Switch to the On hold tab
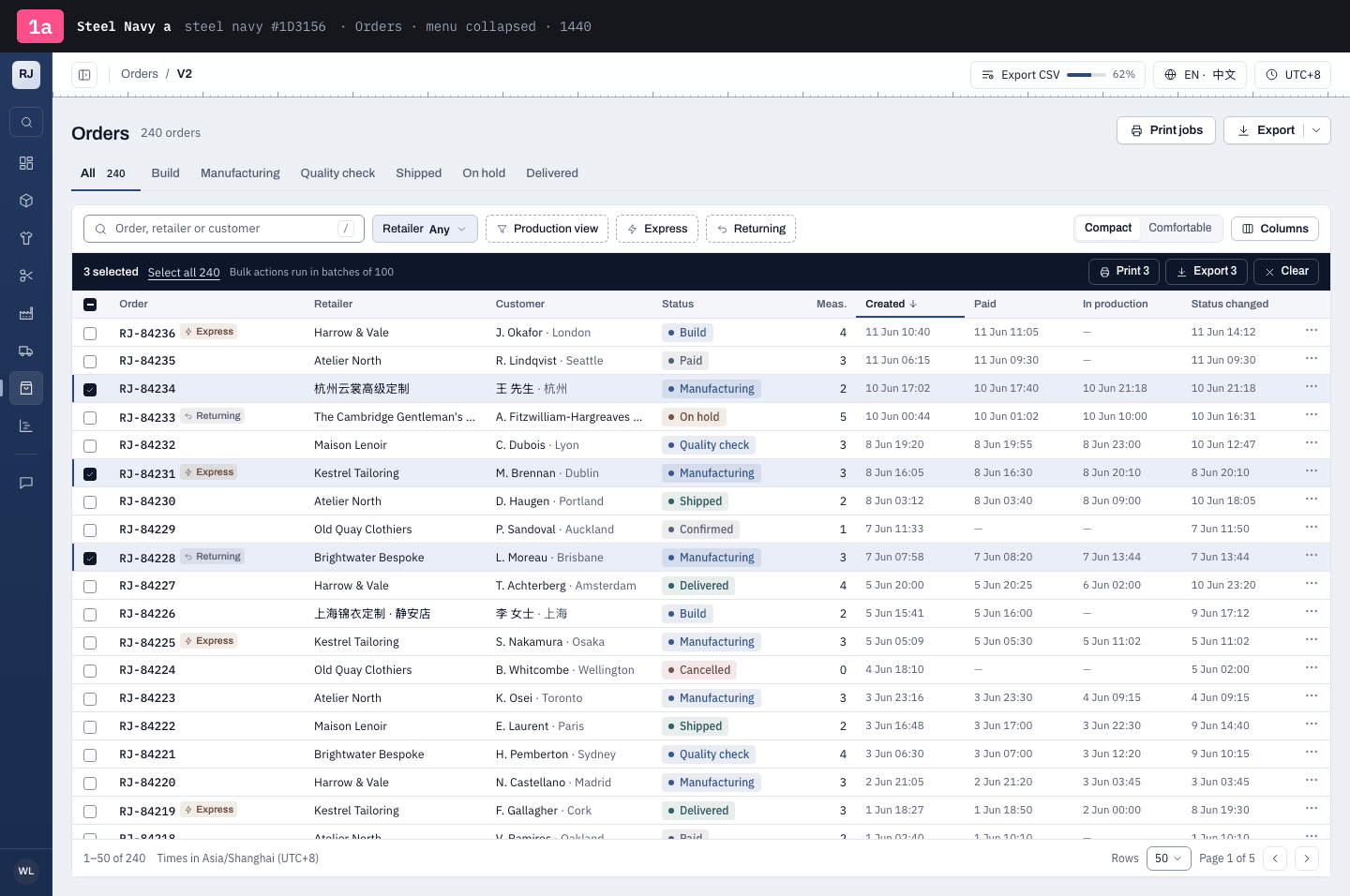Viewport: 1350px width, 896px height. (484, 173)
